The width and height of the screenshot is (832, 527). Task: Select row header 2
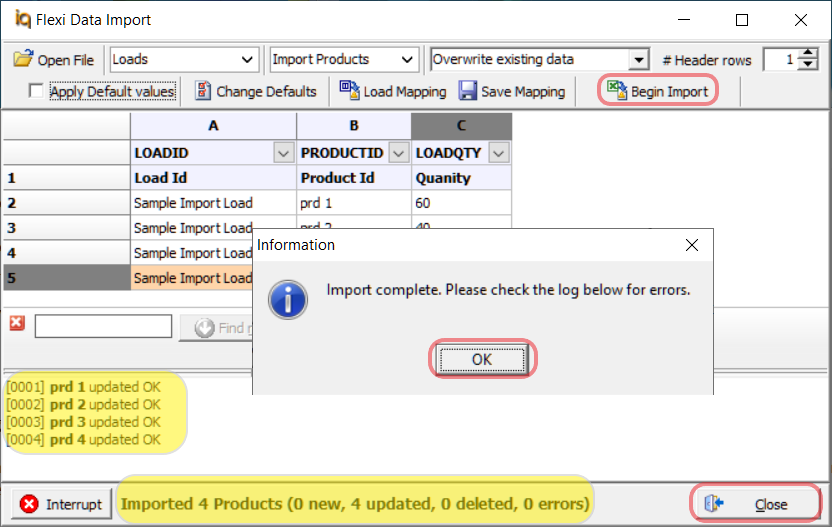pyautogui.click(x=67, y=203)
